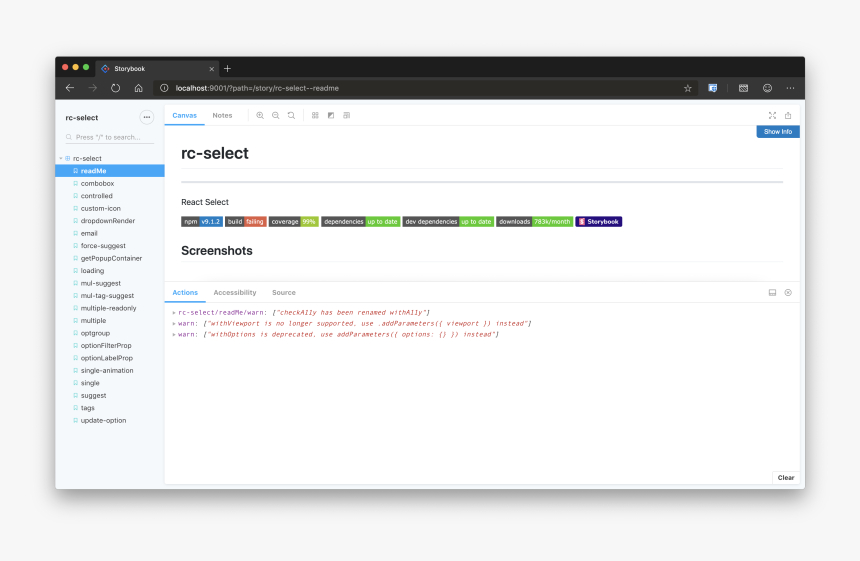Click the site info icon in address bar

point(164,88)
